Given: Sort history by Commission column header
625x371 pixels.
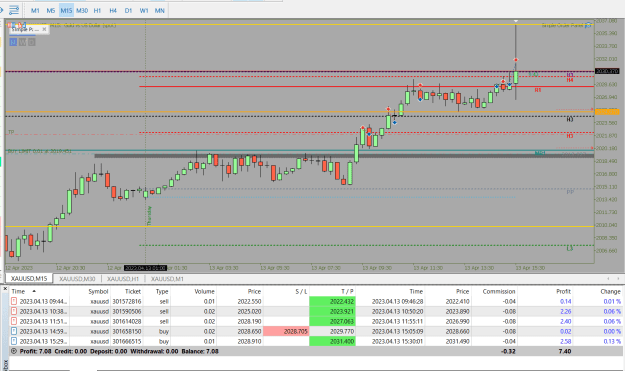Looking at the screenshot, I should click(x=499, y=291).
